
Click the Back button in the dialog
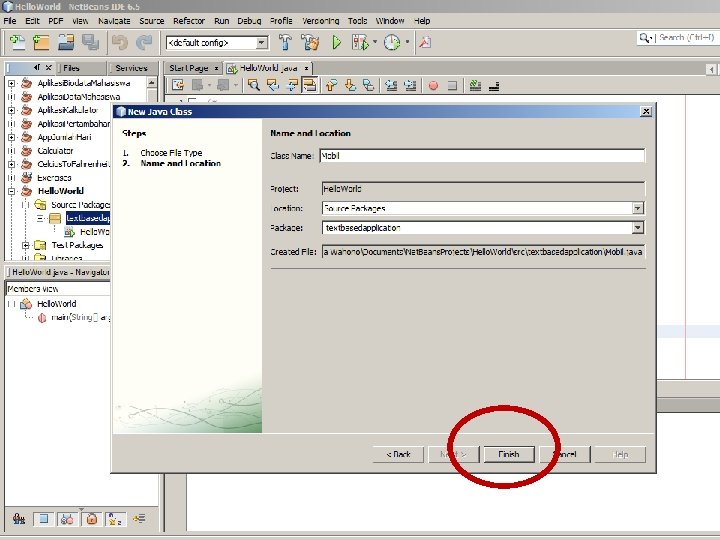398,454
